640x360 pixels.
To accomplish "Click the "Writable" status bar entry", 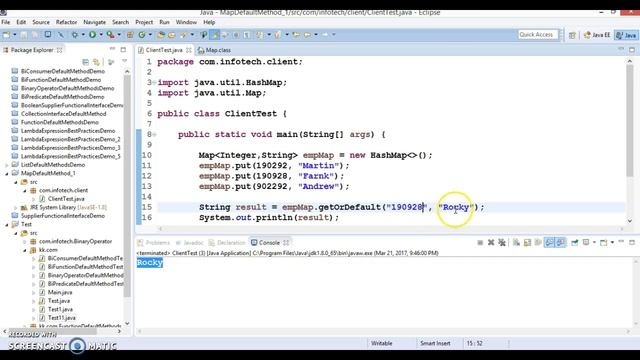I will [381, 343].
